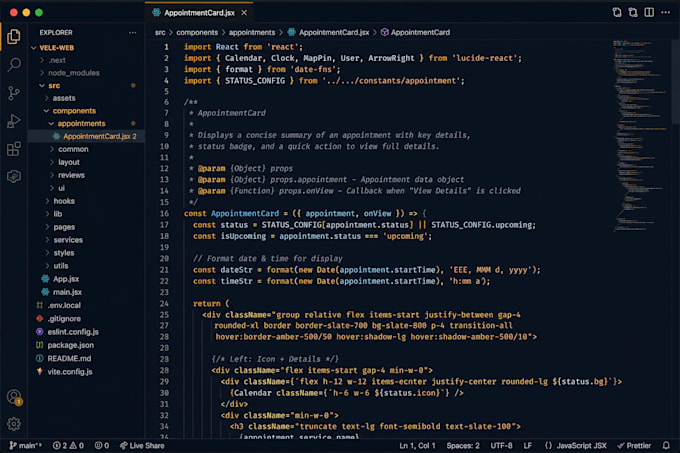Expand the .next folder
Viewport: 680px width, 453px height.
click(x=87, y=60)
